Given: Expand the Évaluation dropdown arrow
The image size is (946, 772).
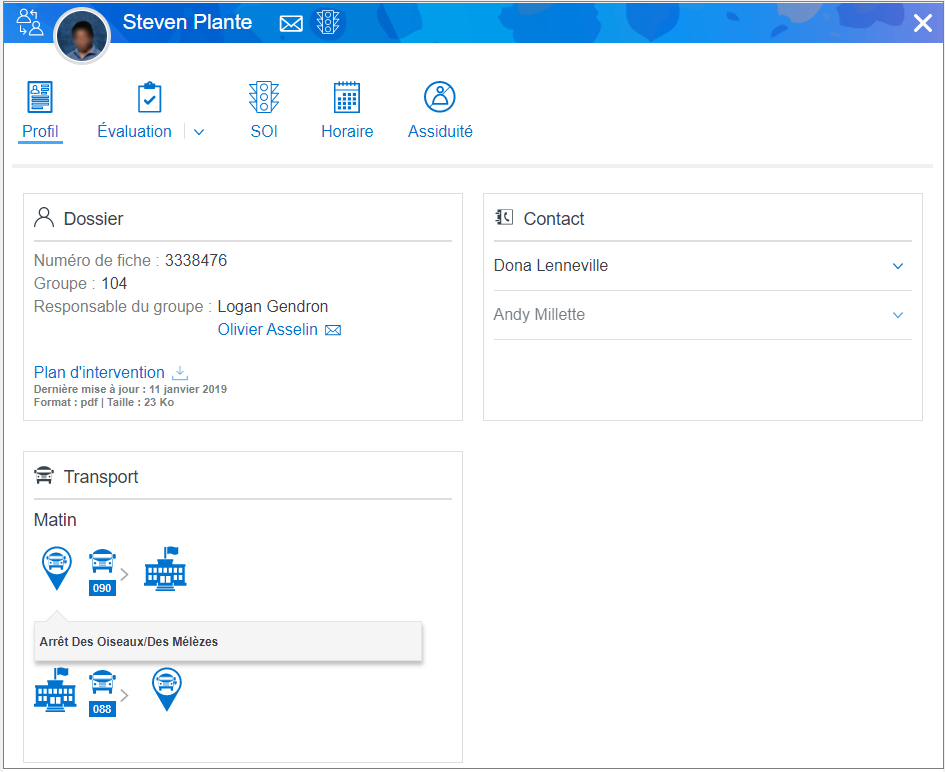Looking at the screenshot, I should pos(199,132).
